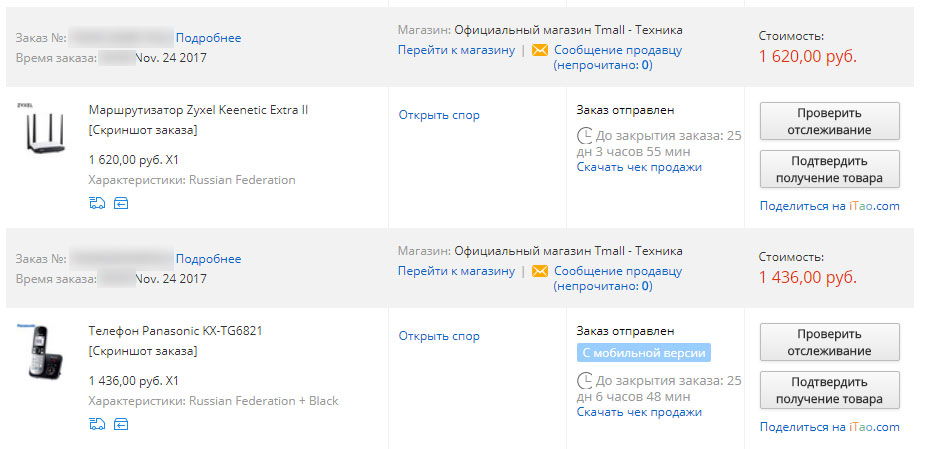925x449 pixels.
Task: Open the Zyxel Keenetic router thumbnail
Action: [45, 129]
